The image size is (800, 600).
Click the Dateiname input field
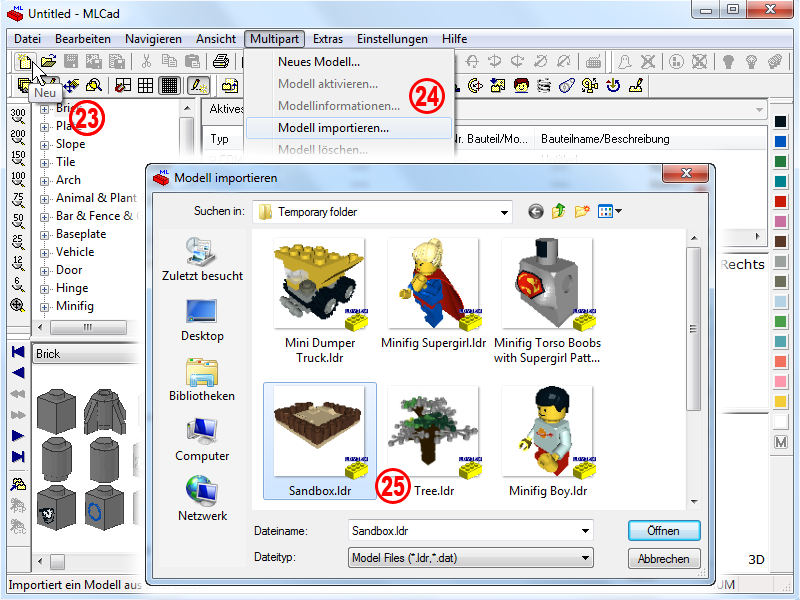pyautogui.click(x=463, y=531)
